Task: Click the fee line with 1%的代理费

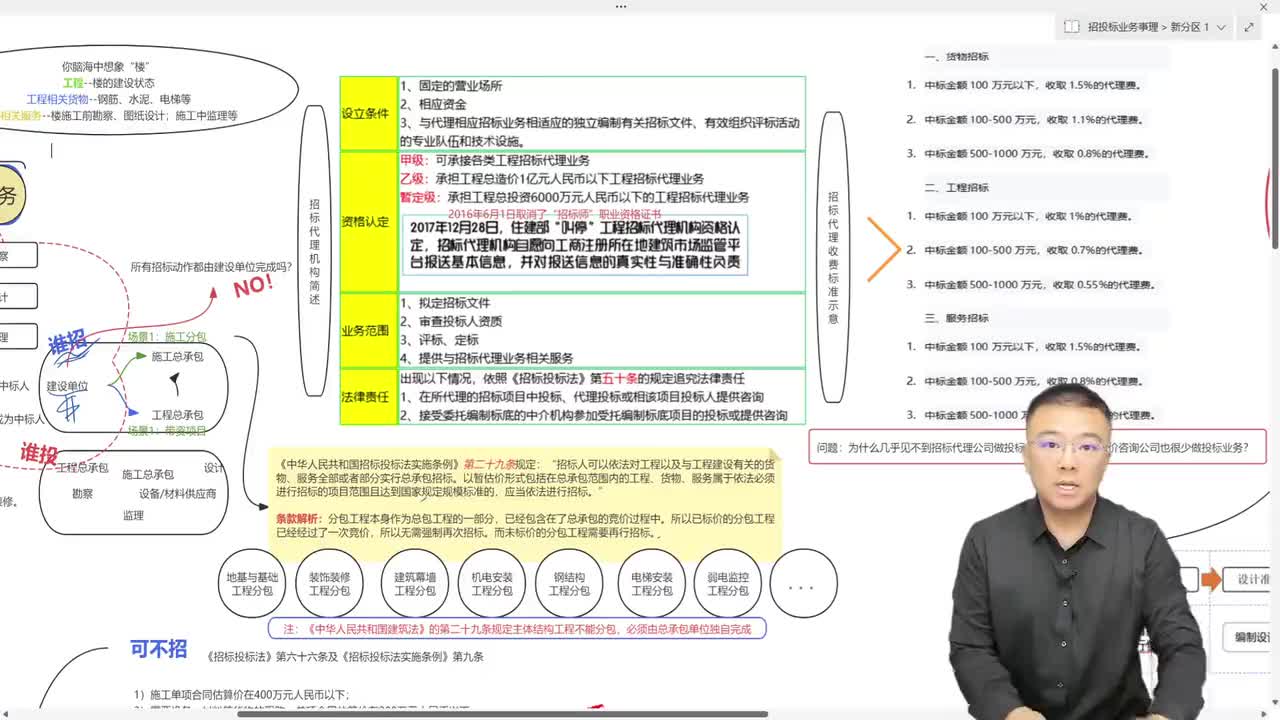Action: 1018,216
